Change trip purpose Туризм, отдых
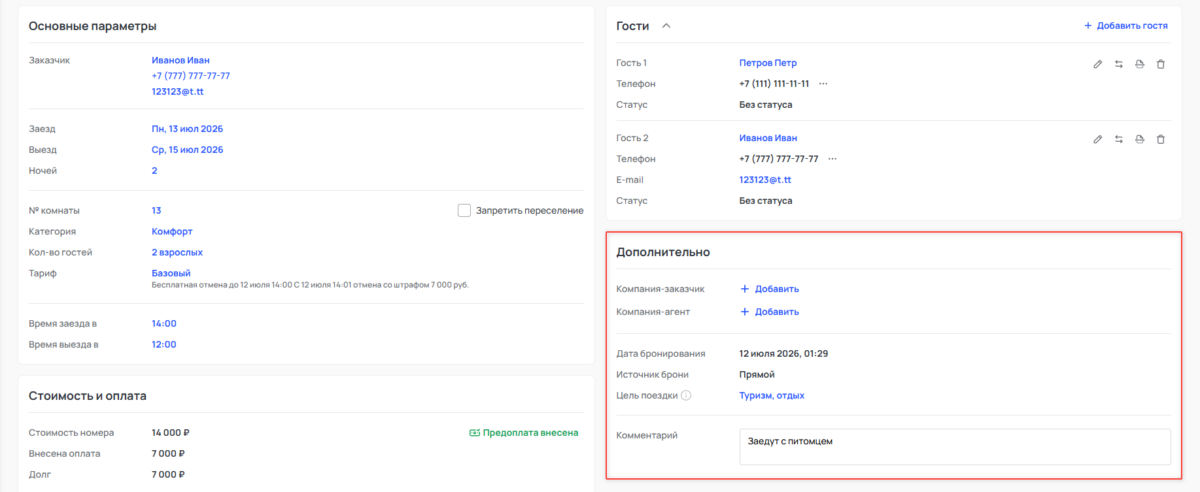 click(x=772, y=396)
